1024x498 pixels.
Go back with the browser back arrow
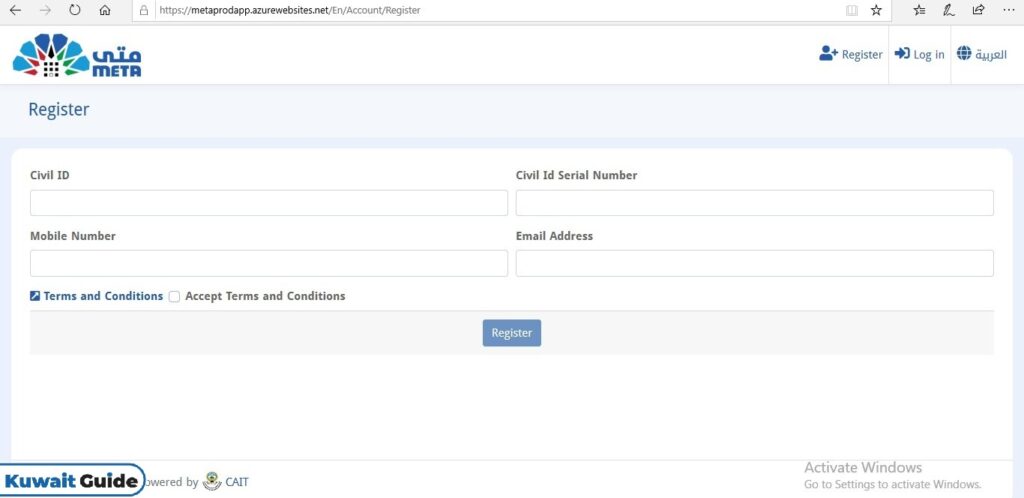[x=14, y=10]
